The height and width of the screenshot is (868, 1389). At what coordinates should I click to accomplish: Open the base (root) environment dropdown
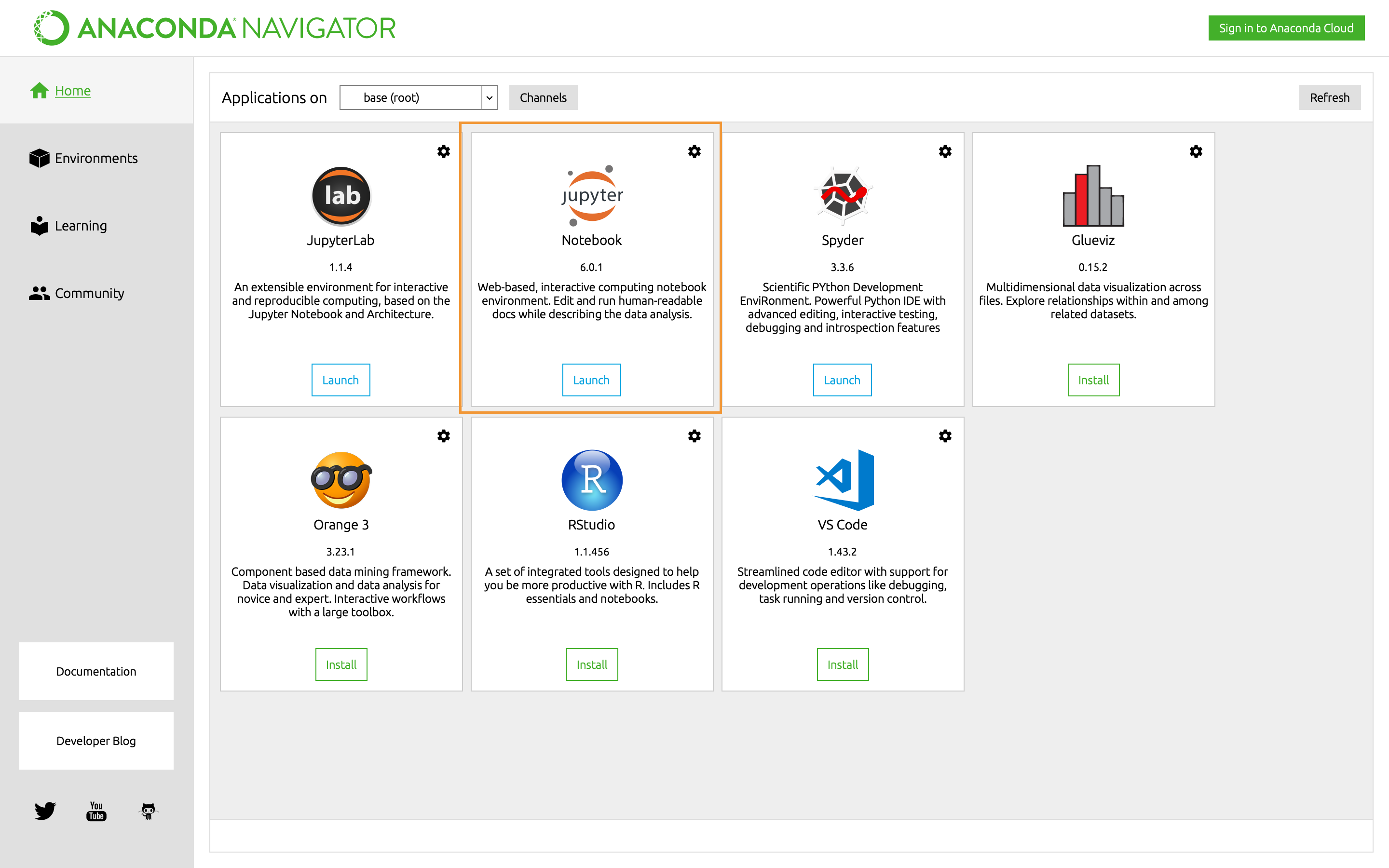pyautogui.click(x=418, y=97)
